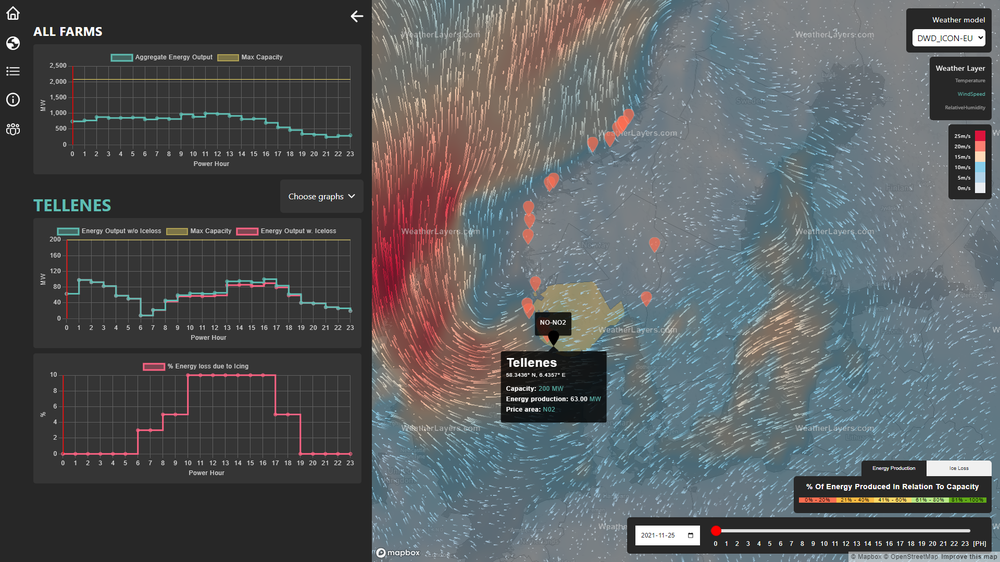1000x562 pixels.
Task: Switch to the Energy Production tab
Action: coord(893,468)
